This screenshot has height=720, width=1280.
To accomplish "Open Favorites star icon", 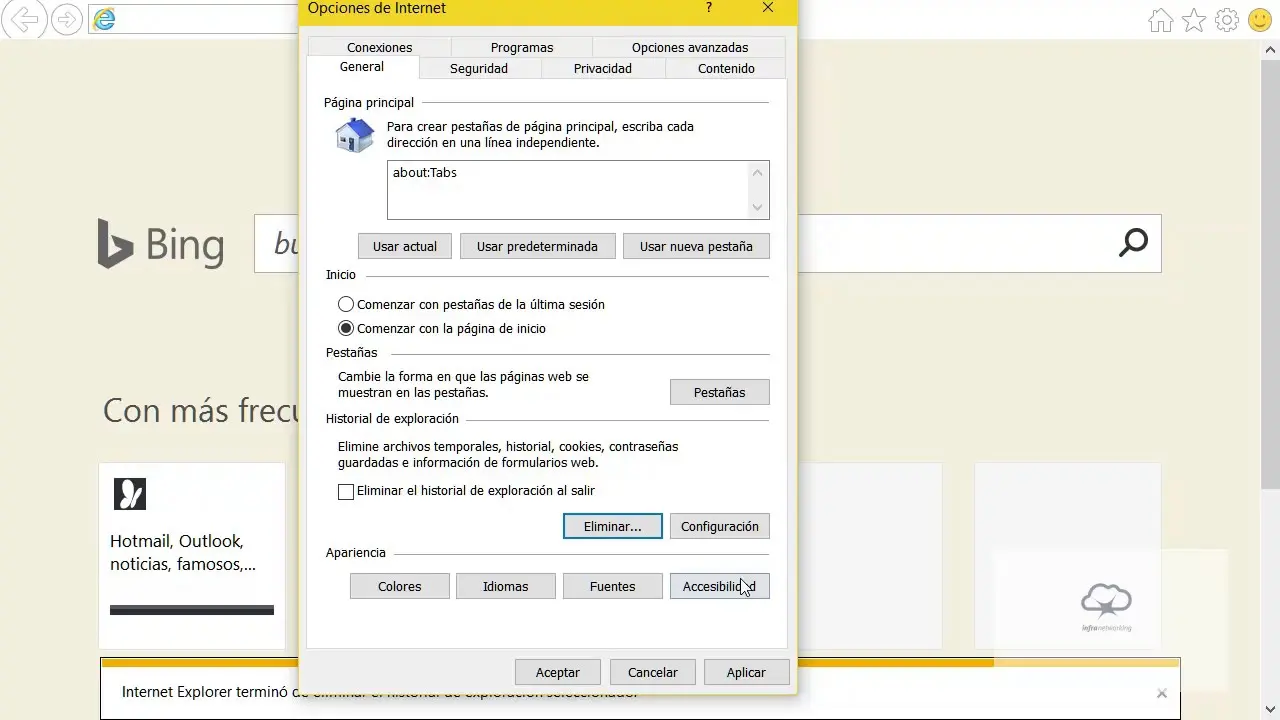I will 1194,20.
